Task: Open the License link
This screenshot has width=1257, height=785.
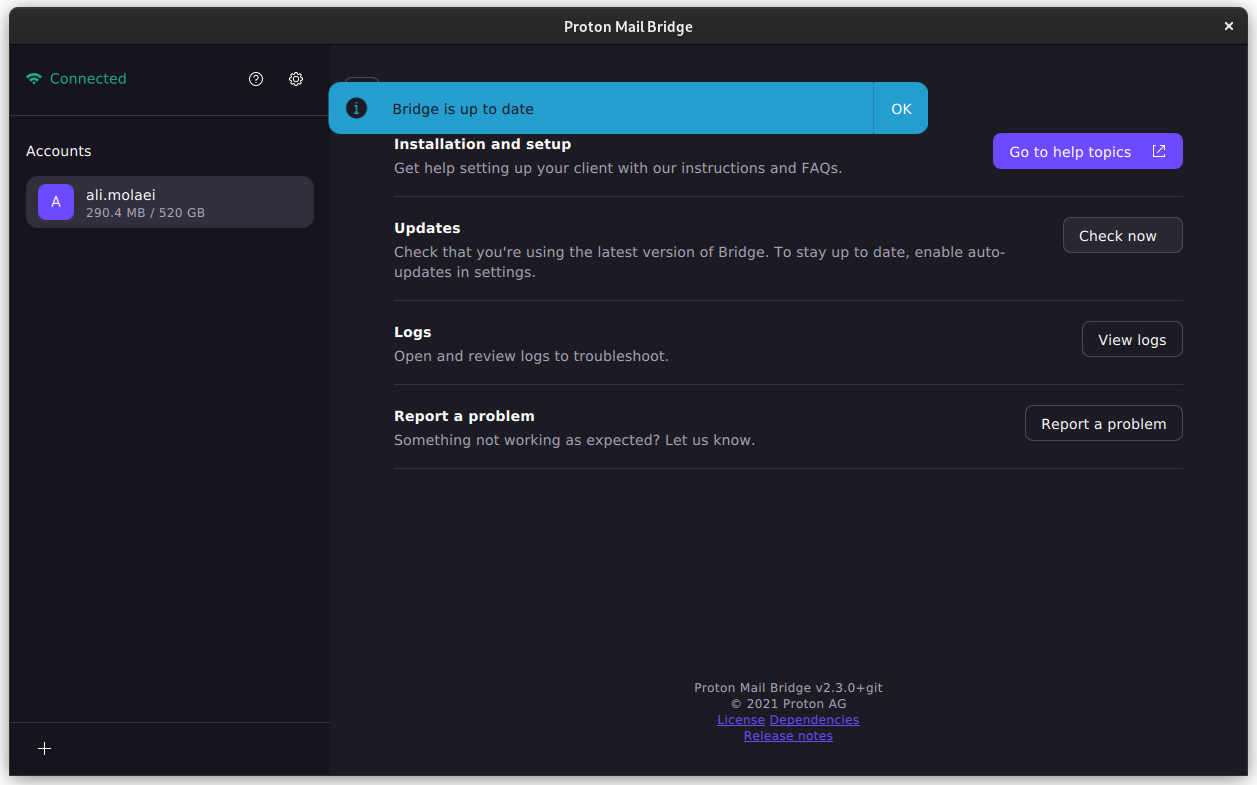Action: point(741,720)
